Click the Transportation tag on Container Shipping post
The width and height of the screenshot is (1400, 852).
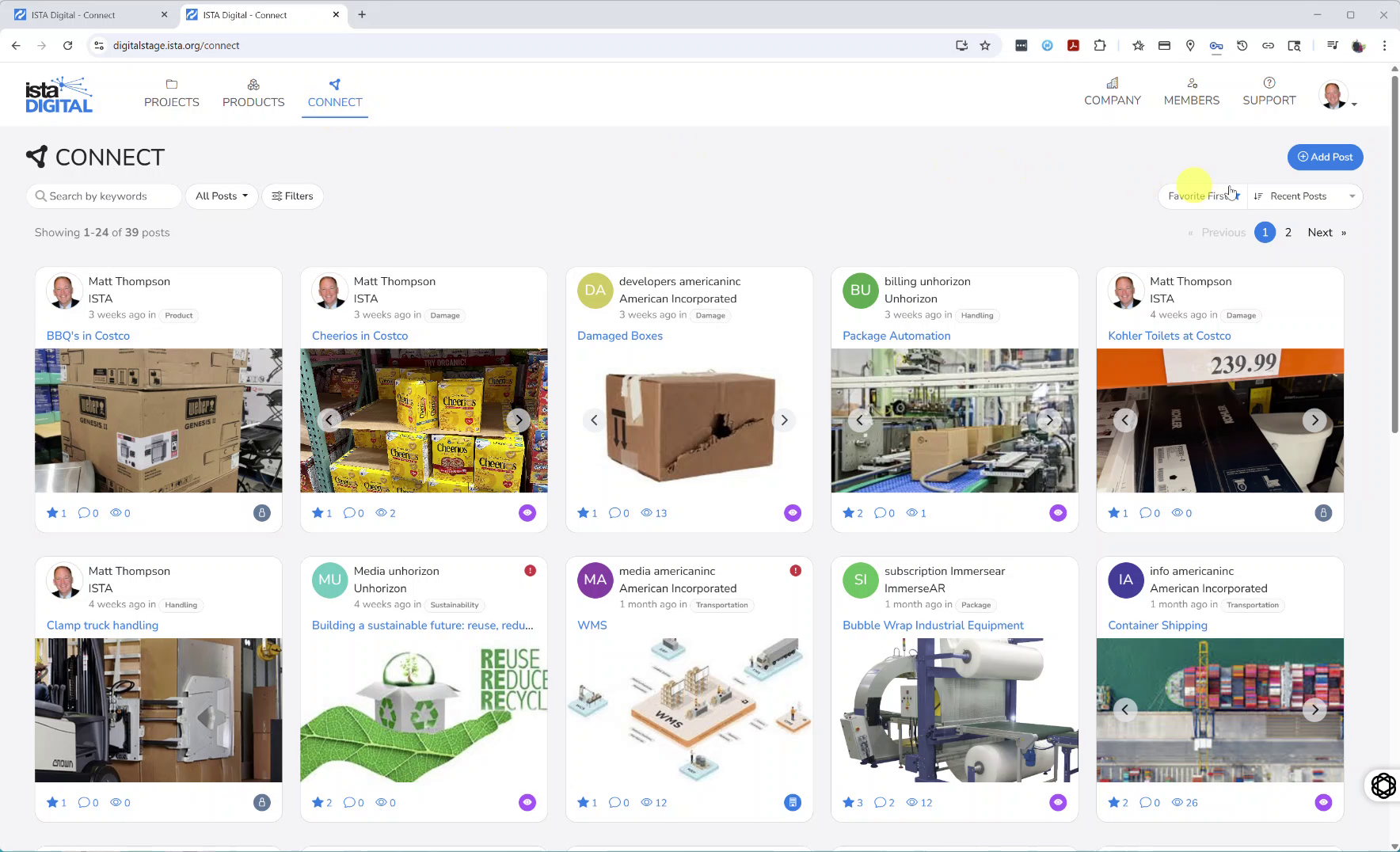pyautogui.click(x=1252, y=605)
